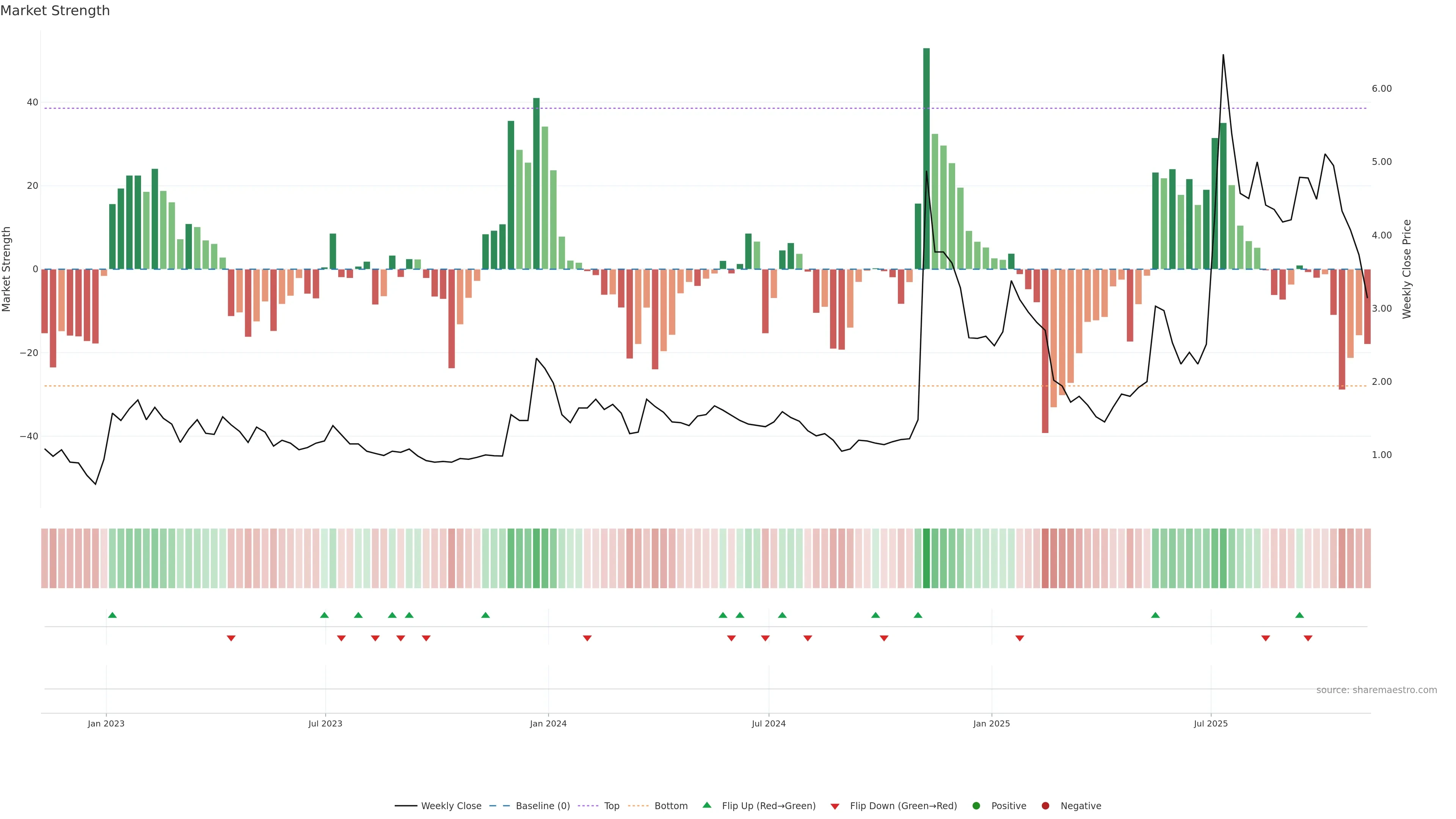Image resolution: width=1456 pixels, height=819 pixels.
Task: Click the 6.00 right axis tick label
Action: coord(1381,89)
